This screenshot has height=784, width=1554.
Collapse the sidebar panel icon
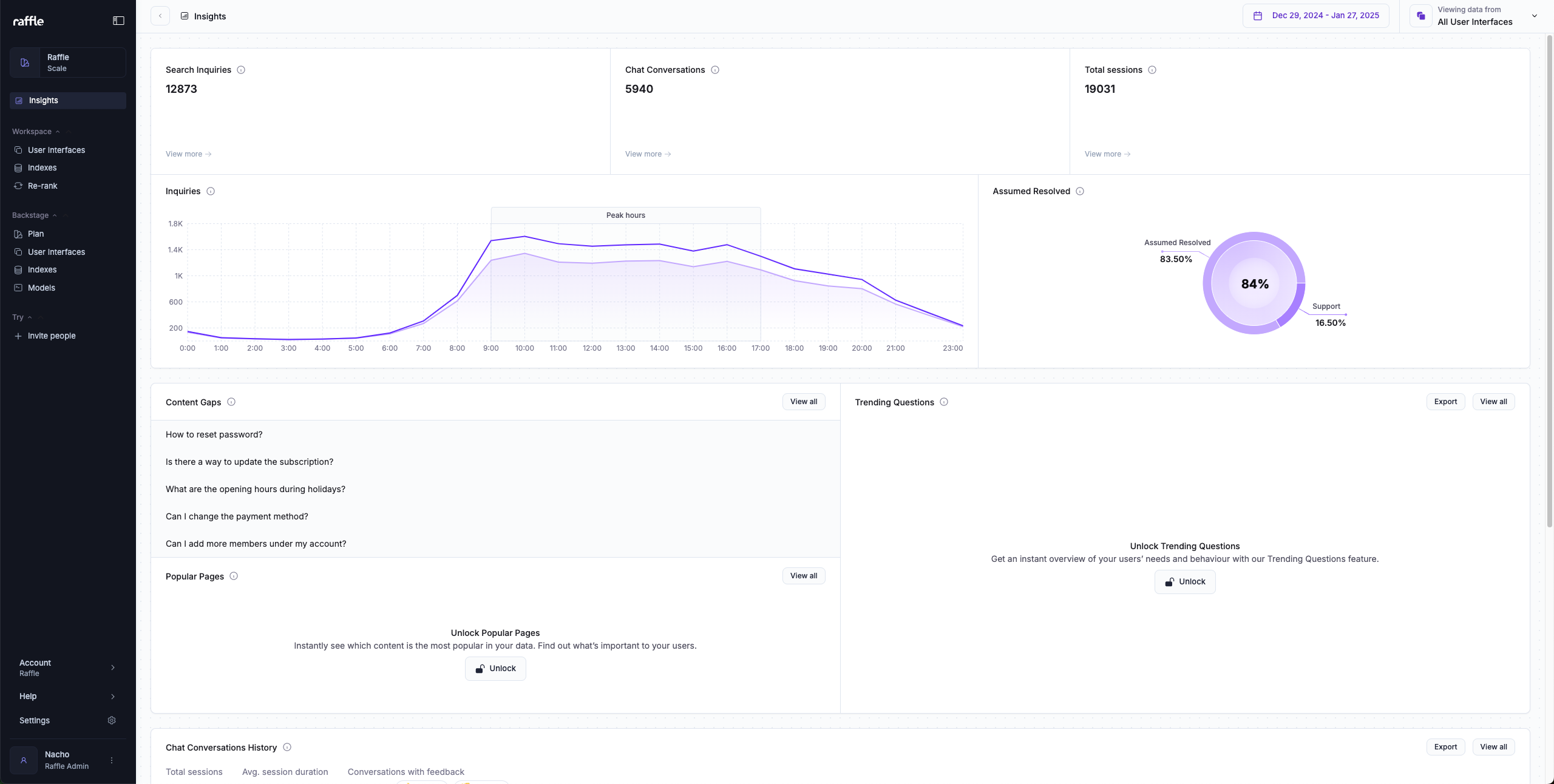point(118,21)
